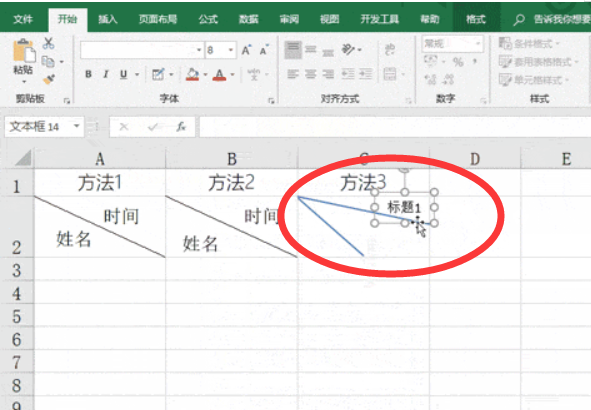This screenshot has height=410, width=591.
Task: Click cell with 方法2
Action: 231,183
